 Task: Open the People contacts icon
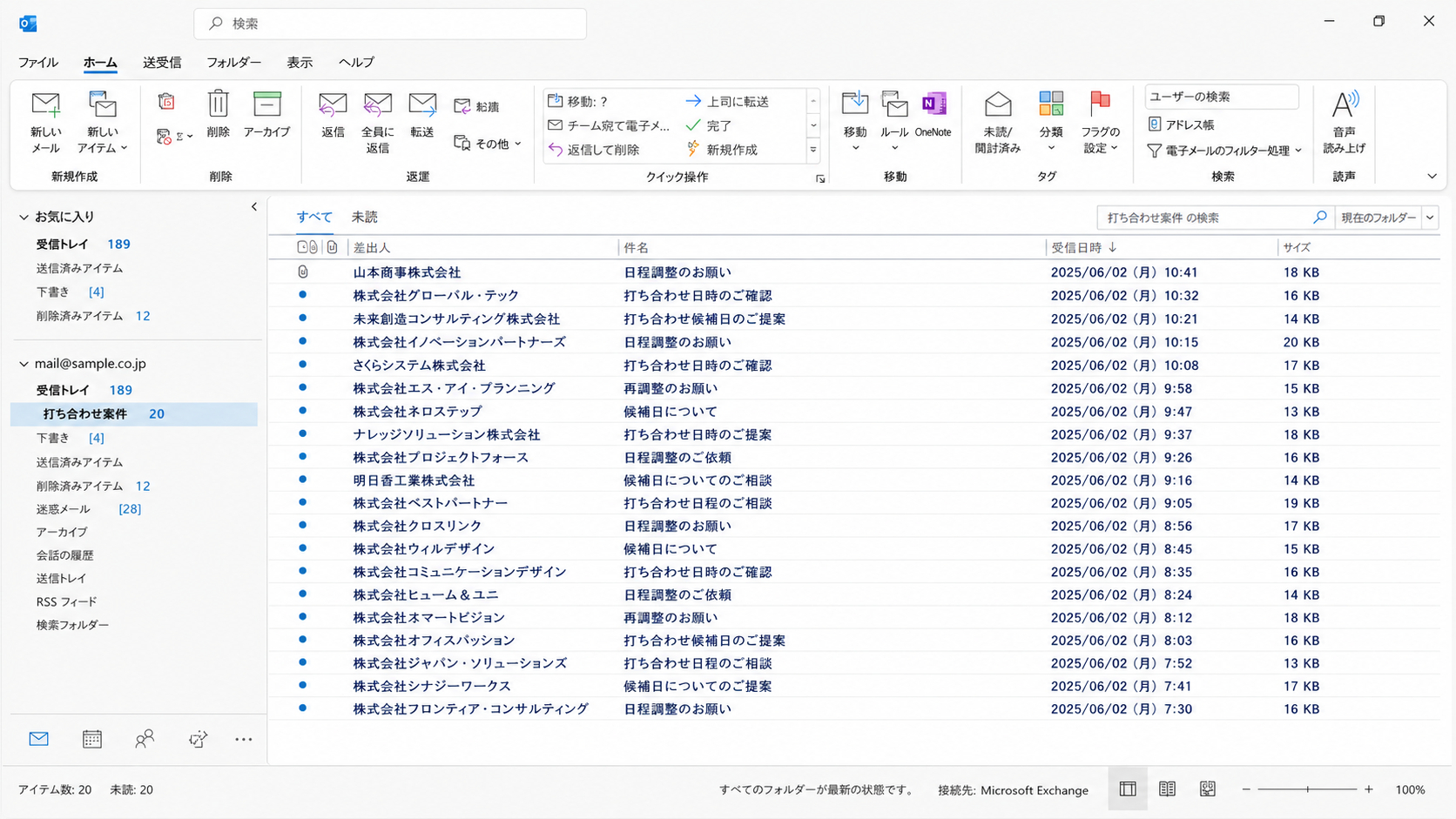point(145,739)
